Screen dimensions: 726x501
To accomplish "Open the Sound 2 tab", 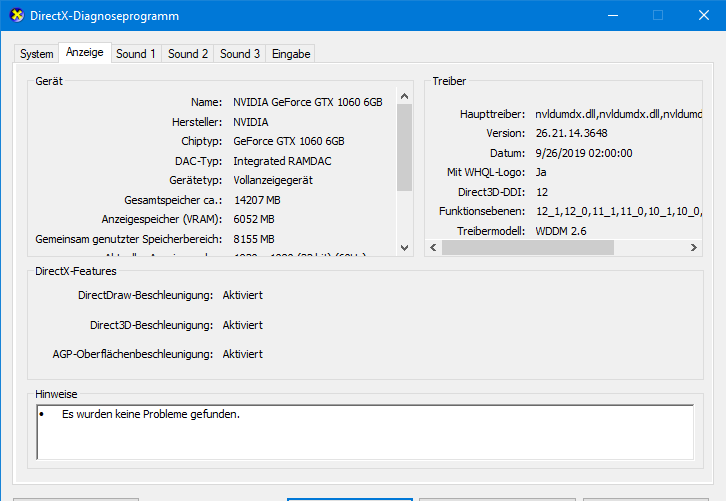I will (x=188, y=54).
